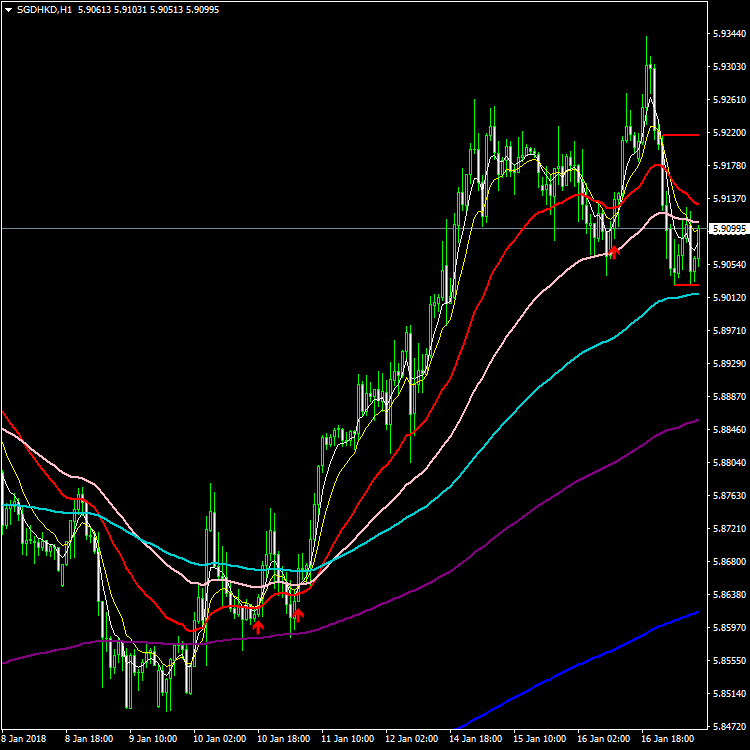Click the 5.89290 price axis label
Image resolution: width=750 pixels, height=750 pixels.
pyautogui.click(x=729, y=364)
